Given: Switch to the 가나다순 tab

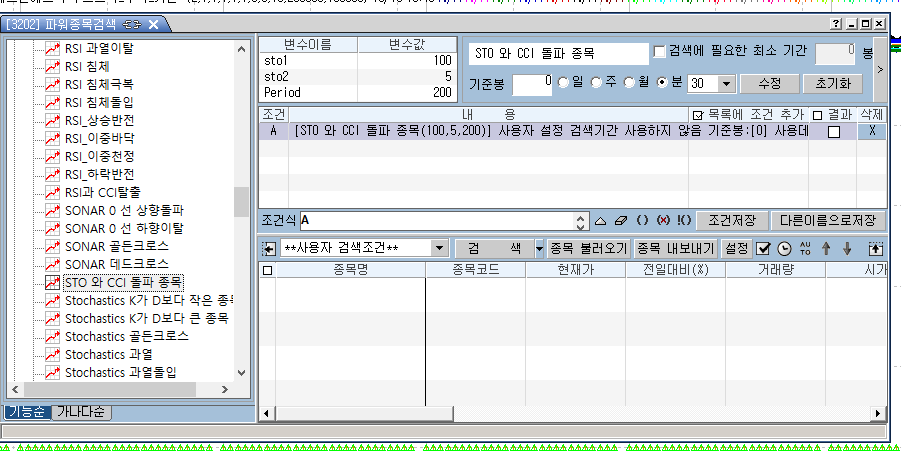Looking at the screenshot, I should coord(82,412).
